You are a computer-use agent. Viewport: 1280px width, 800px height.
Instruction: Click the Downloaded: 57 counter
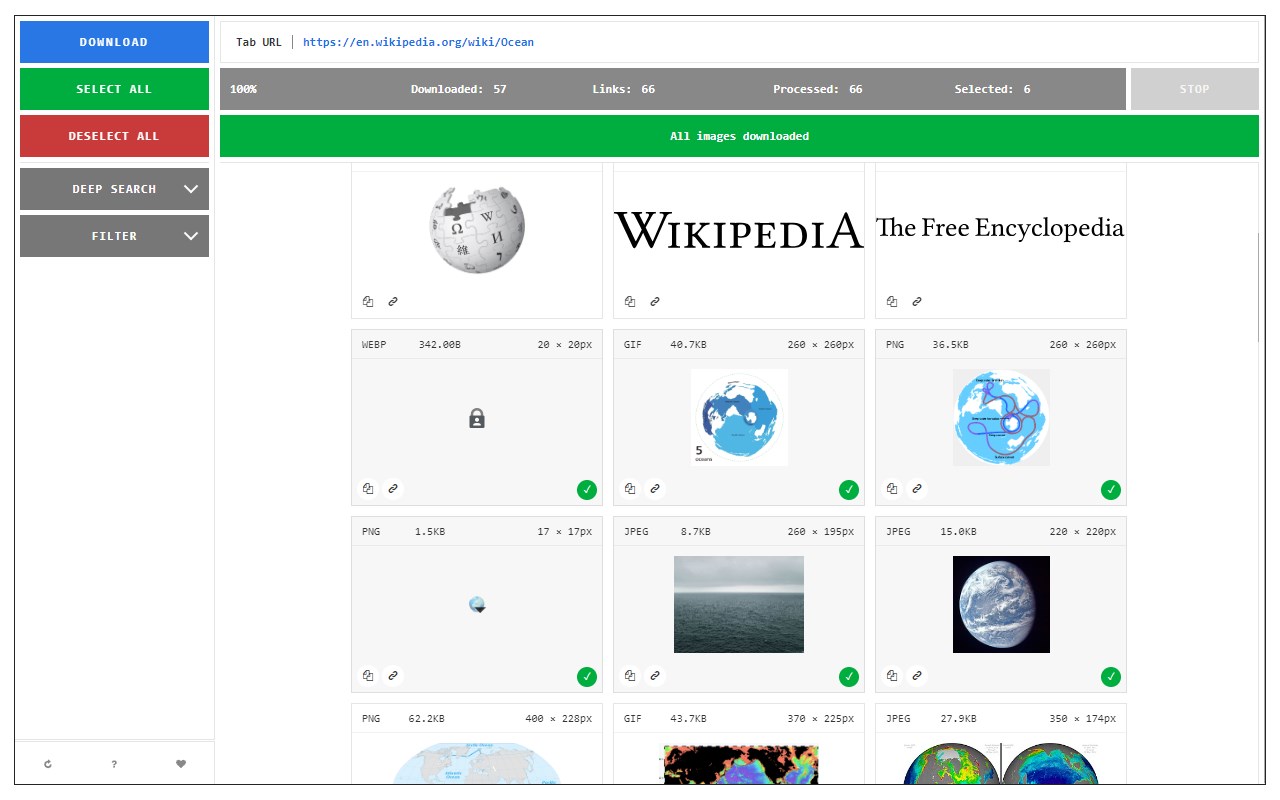point(459,89)
